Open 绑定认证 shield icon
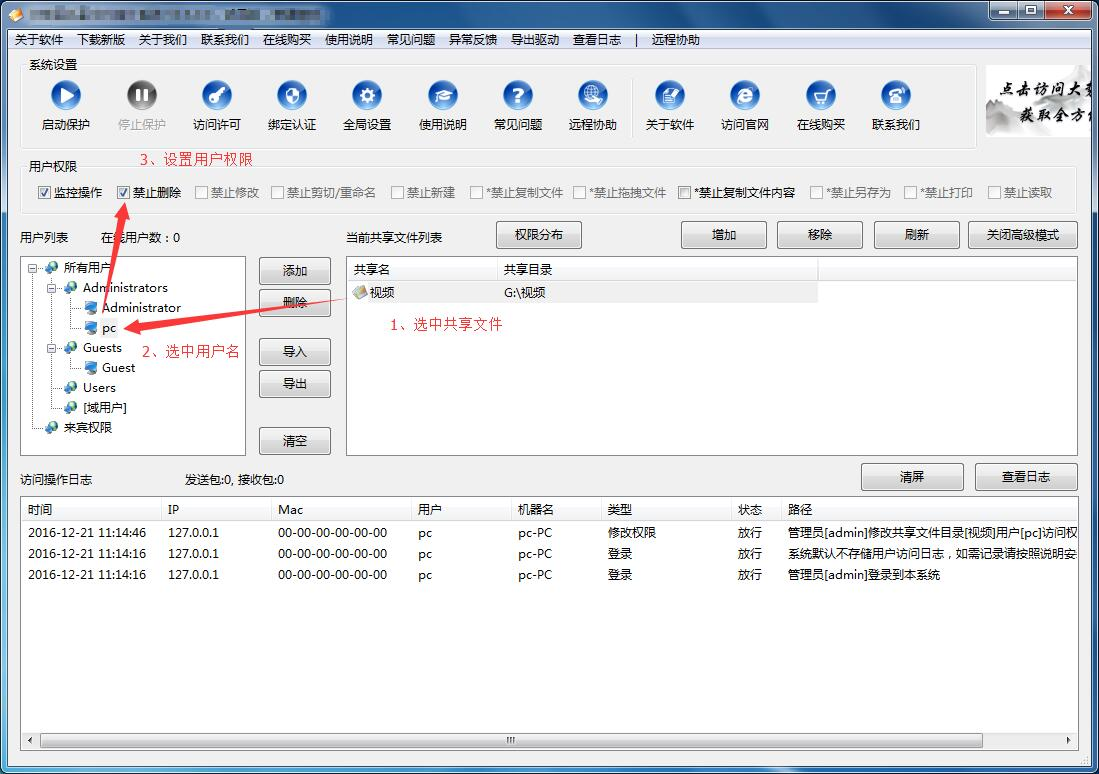Screen dimensions: 1099x774 pyautogui.click(x=292, y=96)
